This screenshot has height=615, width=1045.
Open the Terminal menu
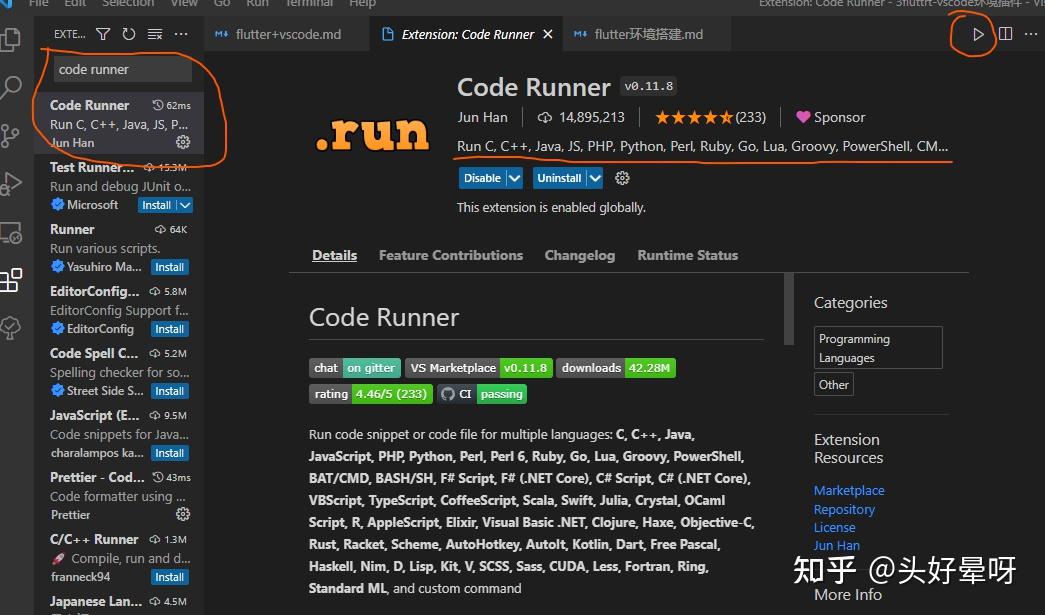(308, 4)
